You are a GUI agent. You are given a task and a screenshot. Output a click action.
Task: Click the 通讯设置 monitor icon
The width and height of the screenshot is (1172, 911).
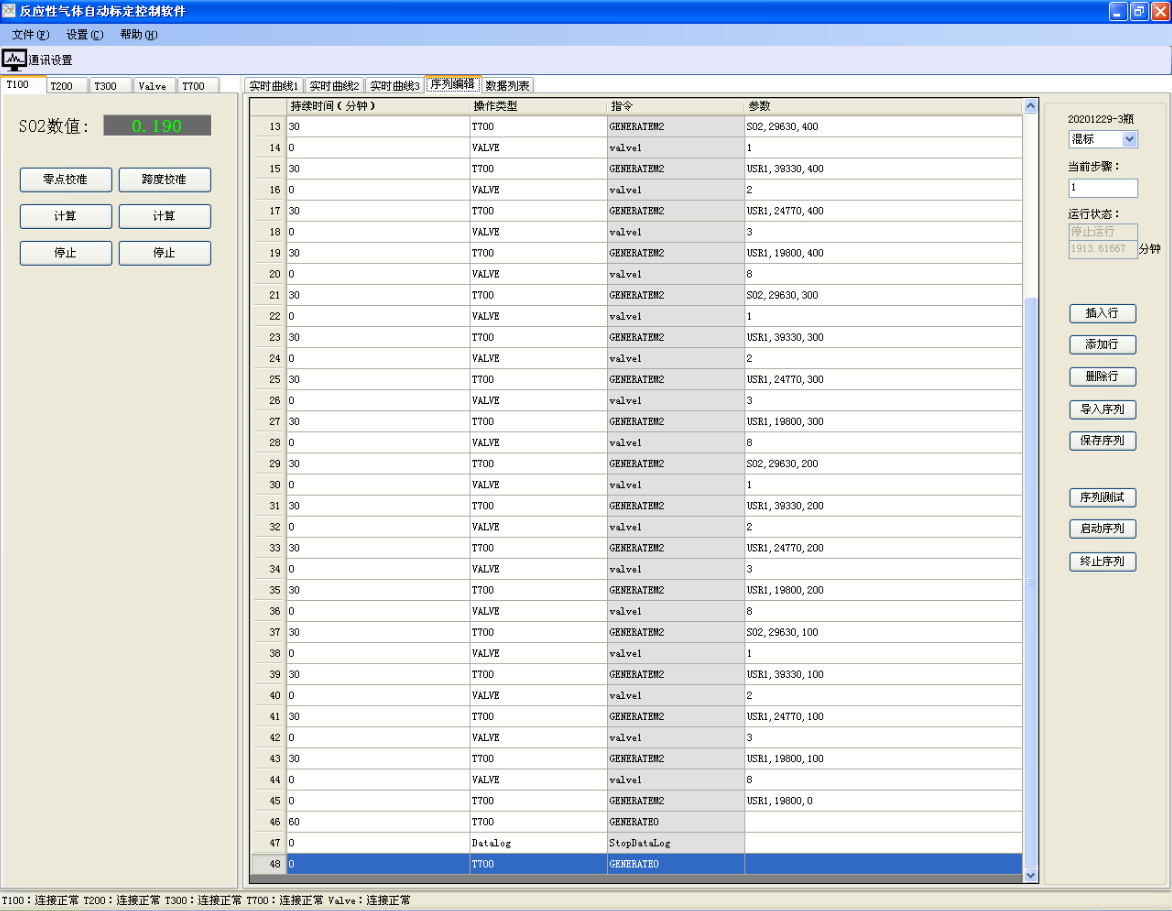pyautogui.click(x=14, y=60)
